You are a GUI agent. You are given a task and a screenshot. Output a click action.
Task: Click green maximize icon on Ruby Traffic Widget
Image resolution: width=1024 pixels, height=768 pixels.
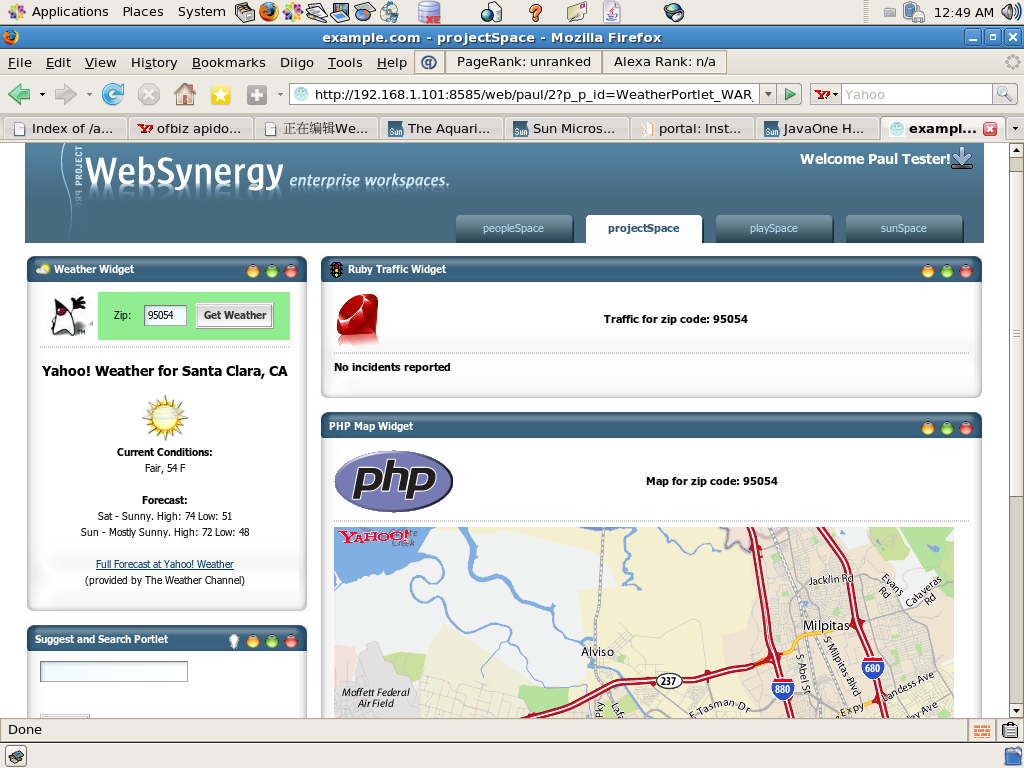[946, 270]
